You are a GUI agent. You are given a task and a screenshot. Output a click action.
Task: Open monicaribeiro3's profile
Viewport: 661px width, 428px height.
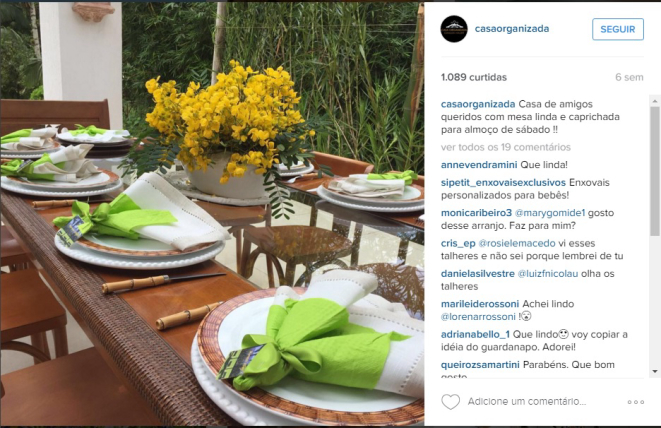tap(476, 213)
